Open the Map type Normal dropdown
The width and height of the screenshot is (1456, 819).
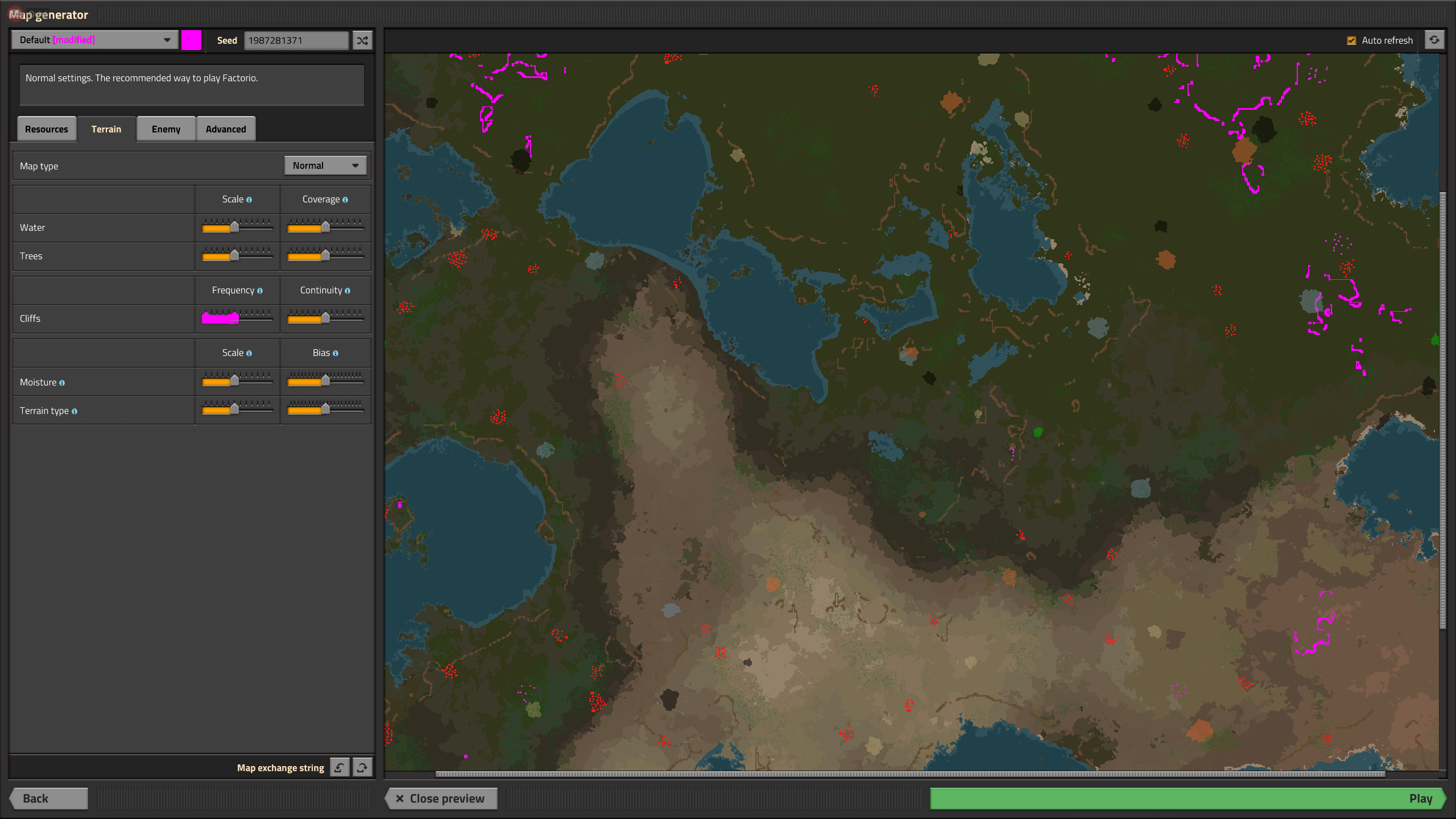coord(325,166)
